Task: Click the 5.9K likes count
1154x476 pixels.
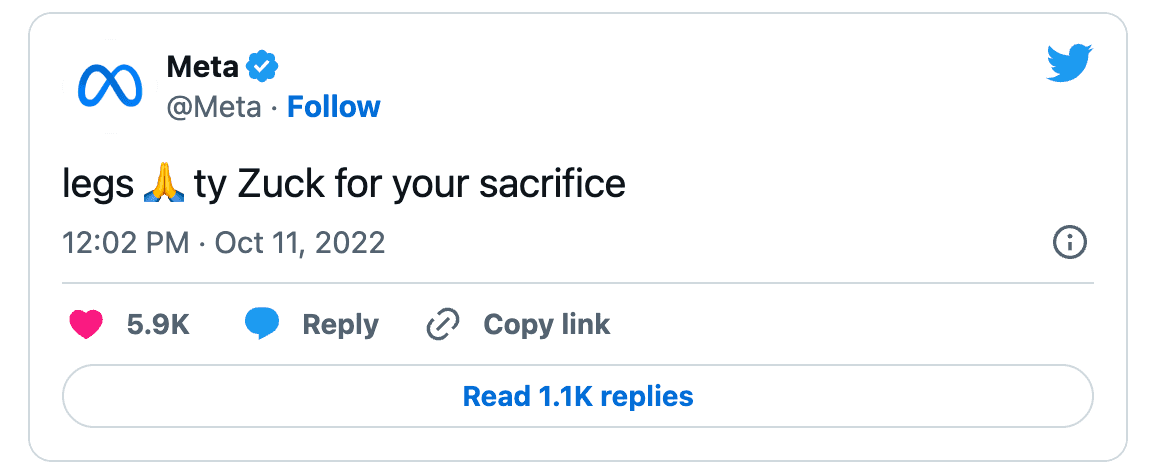Action: tap(158, 324)
